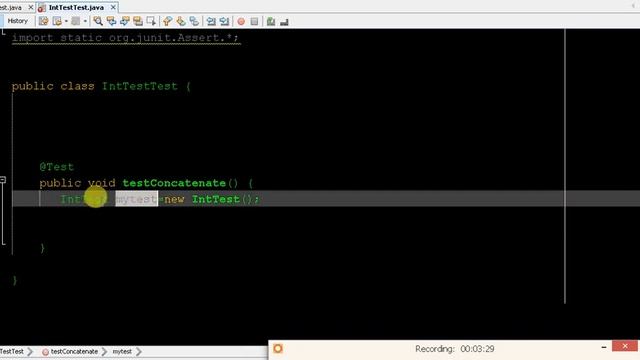Click the @Test annotation
640x360 pixels.
[x=57, y=167]
